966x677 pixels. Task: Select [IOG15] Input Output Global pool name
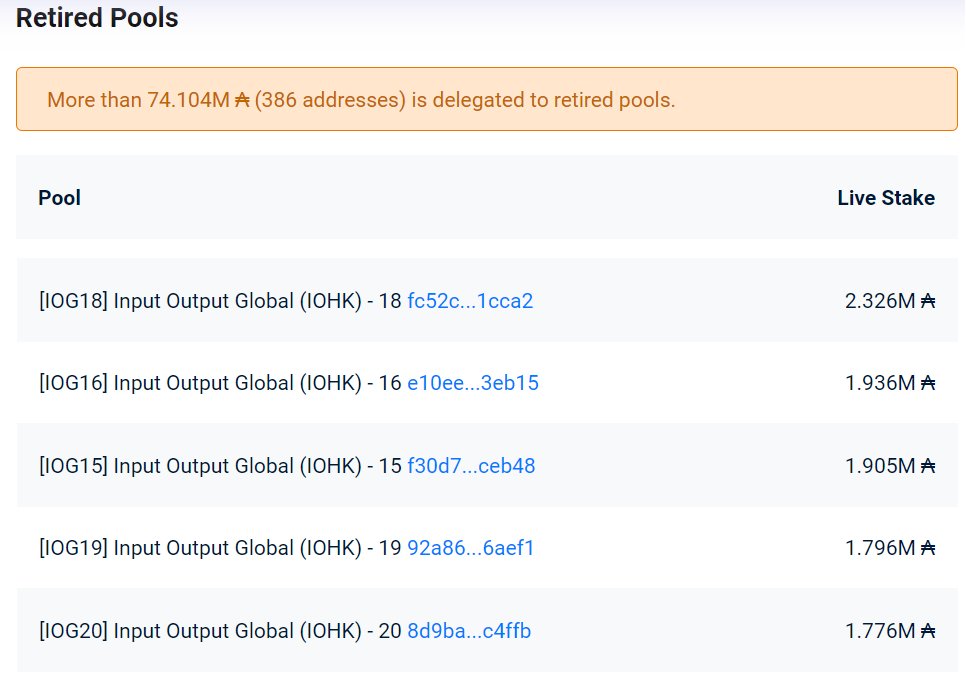tap(220, 465)
